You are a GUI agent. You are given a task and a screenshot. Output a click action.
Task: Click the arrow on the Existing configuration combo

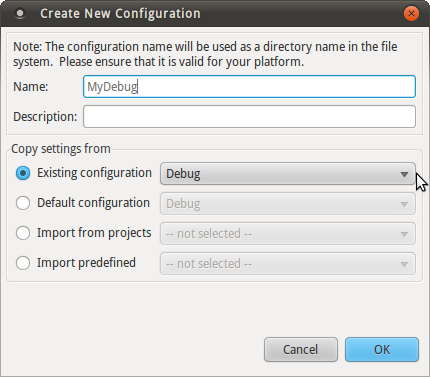click(404, 174)
